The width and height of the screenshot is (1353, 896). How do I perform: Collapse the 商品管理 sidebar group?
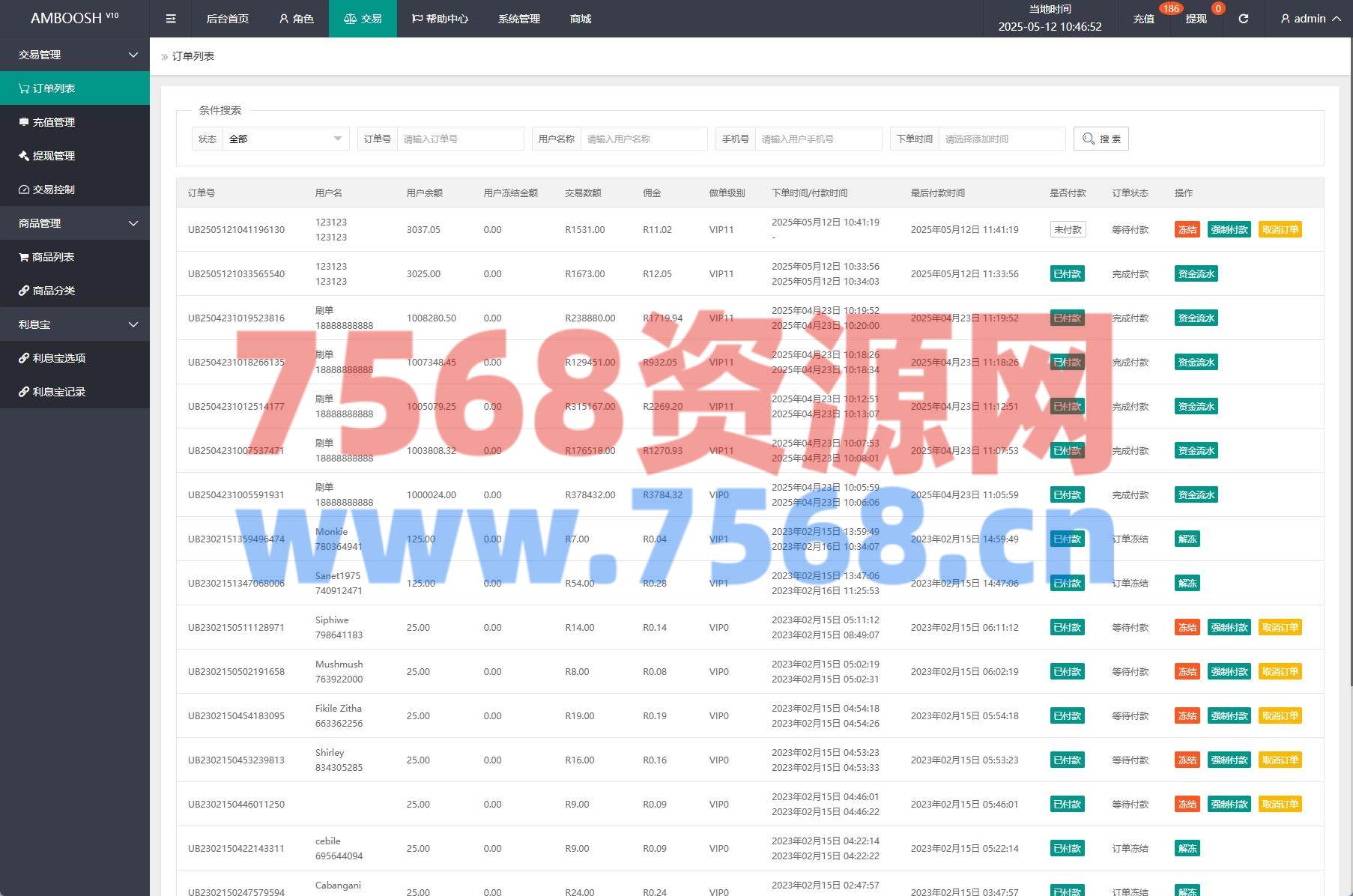(x=75, y=223)
